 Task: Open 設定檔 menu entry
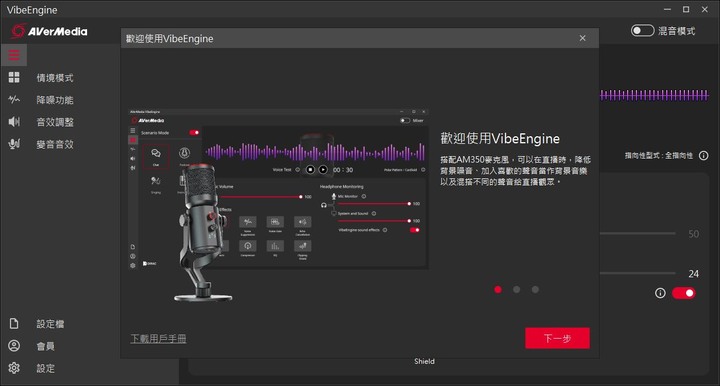pyautogui.click(x=51, y=324)
